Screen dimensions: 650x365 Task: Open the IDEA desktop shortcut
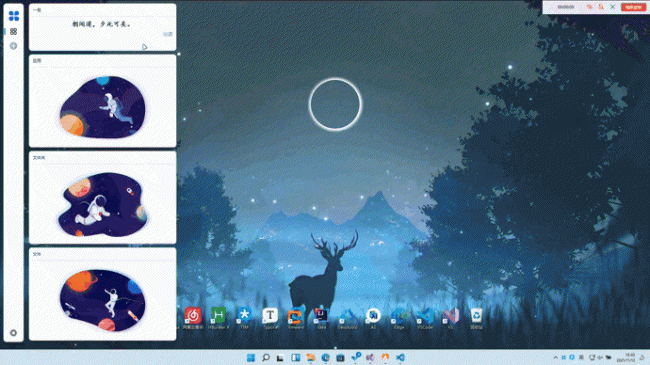[321, 318]
